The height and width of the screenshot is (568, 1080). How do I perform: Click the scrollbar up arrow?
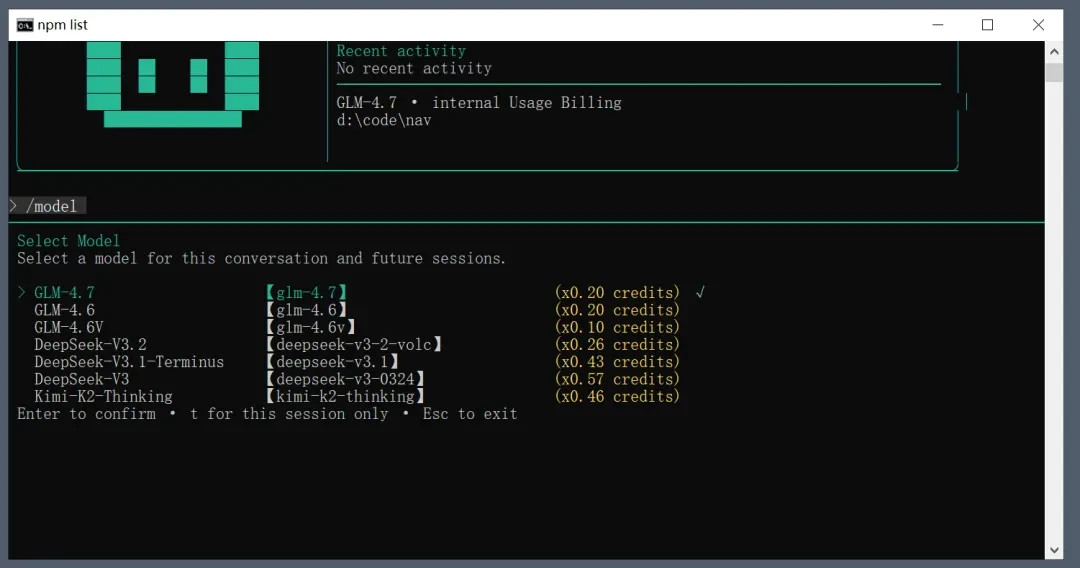(1054, 52)
